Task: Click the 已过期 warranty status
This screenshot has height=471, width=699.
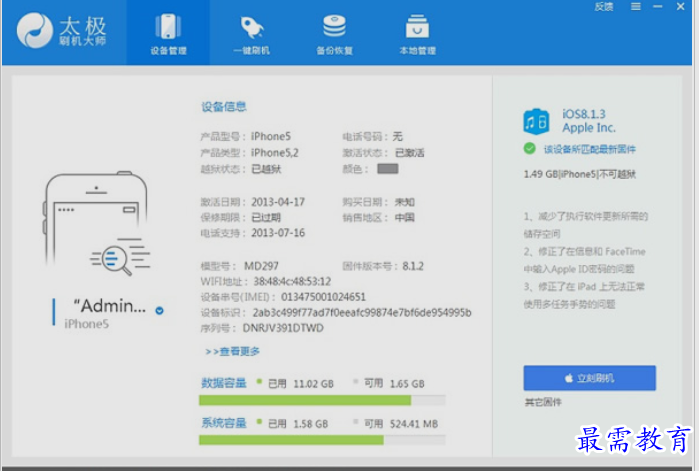Action: 266,217
